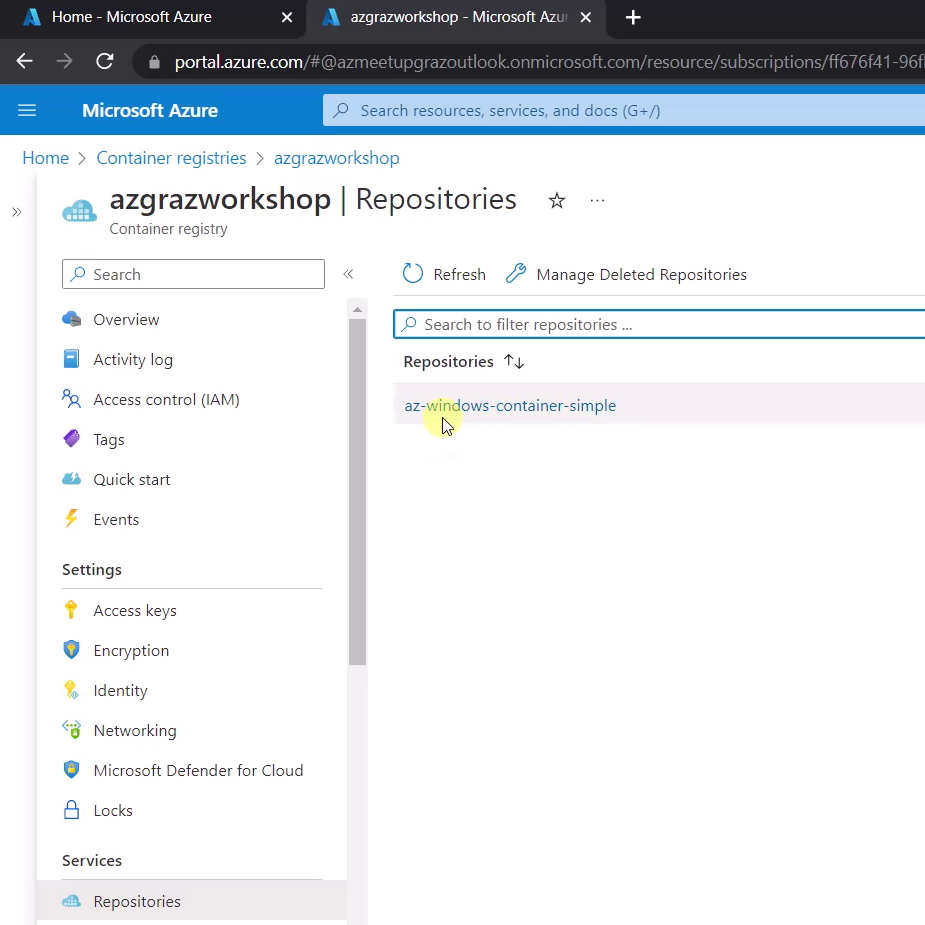Click the Refresh button label
Viewport: 925px width, 925px height.
[459, 274]
